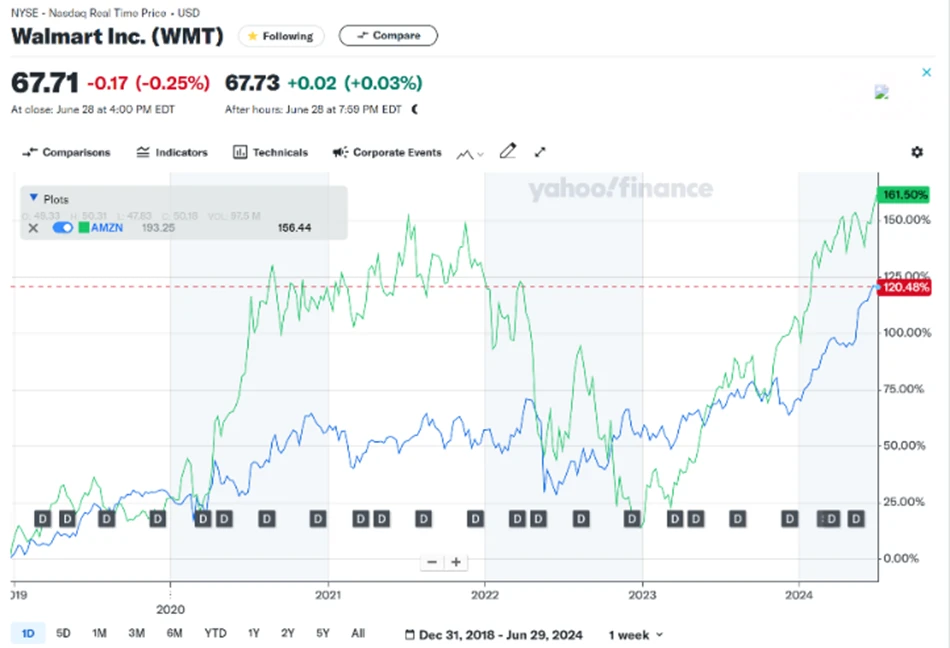Toggle AMZN plot visibility switch
950x648 pixels.
[x=63, y=228]
